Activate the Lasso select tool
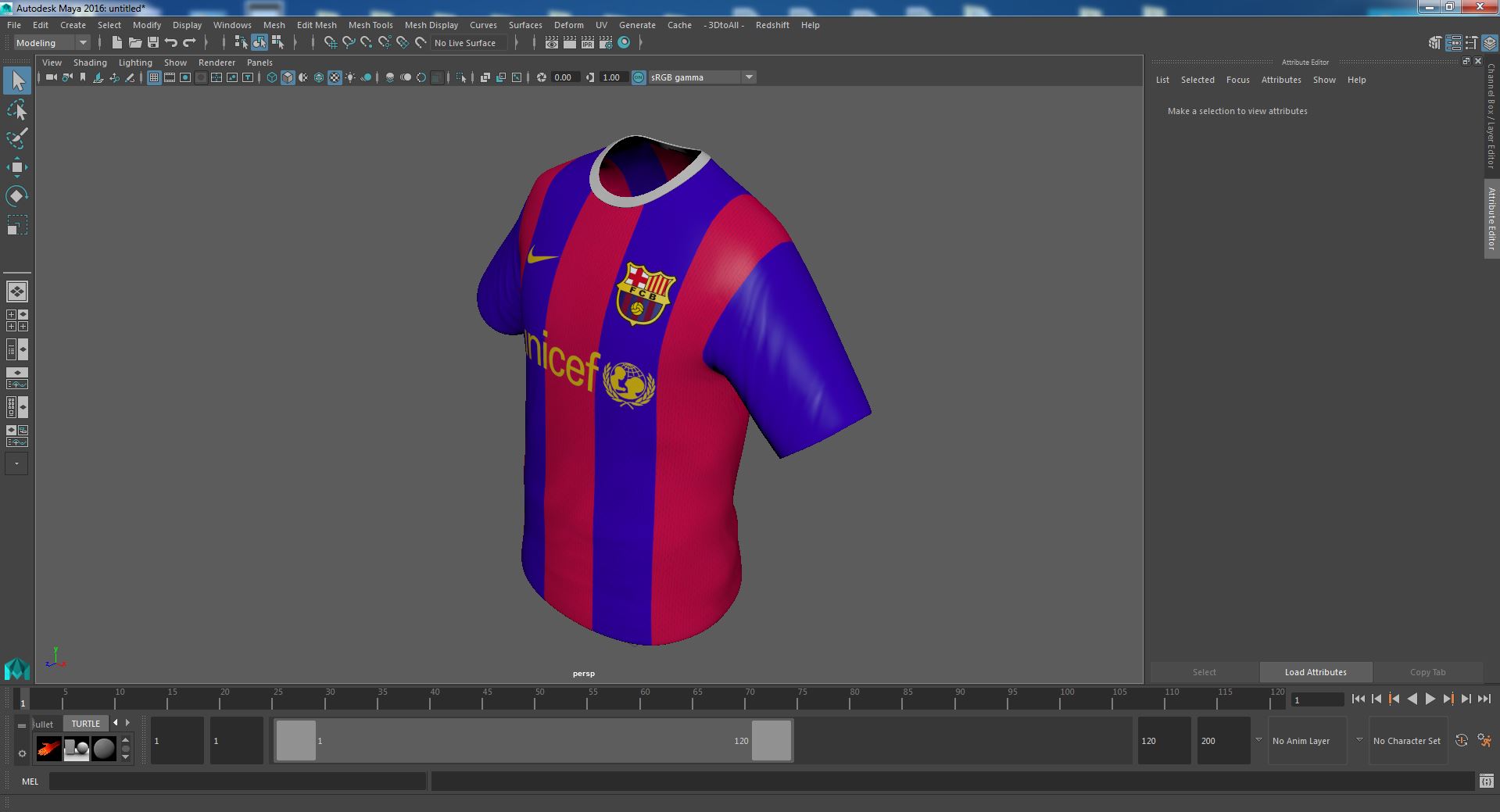The image size is (1500, 812). 17,110
